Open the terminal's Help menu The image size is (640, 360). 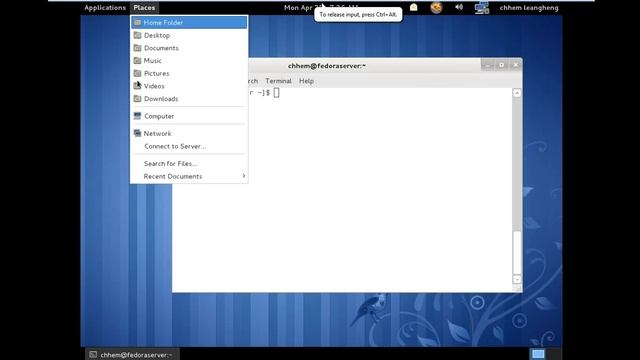[306, 81]
